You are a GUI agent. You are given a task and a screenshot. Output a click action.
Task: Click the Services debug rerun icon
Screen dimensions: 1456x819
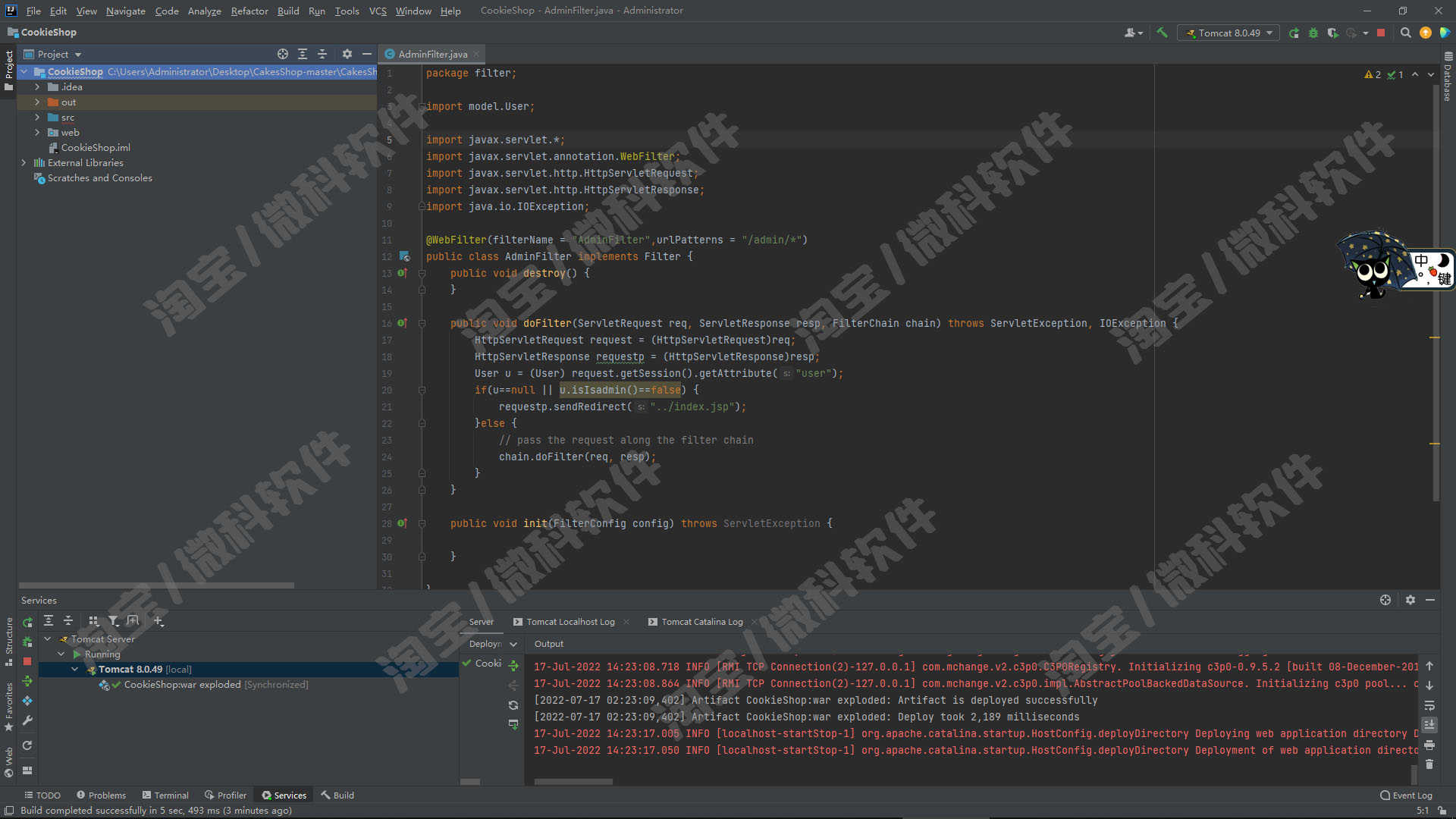click(x=27, y=642)
